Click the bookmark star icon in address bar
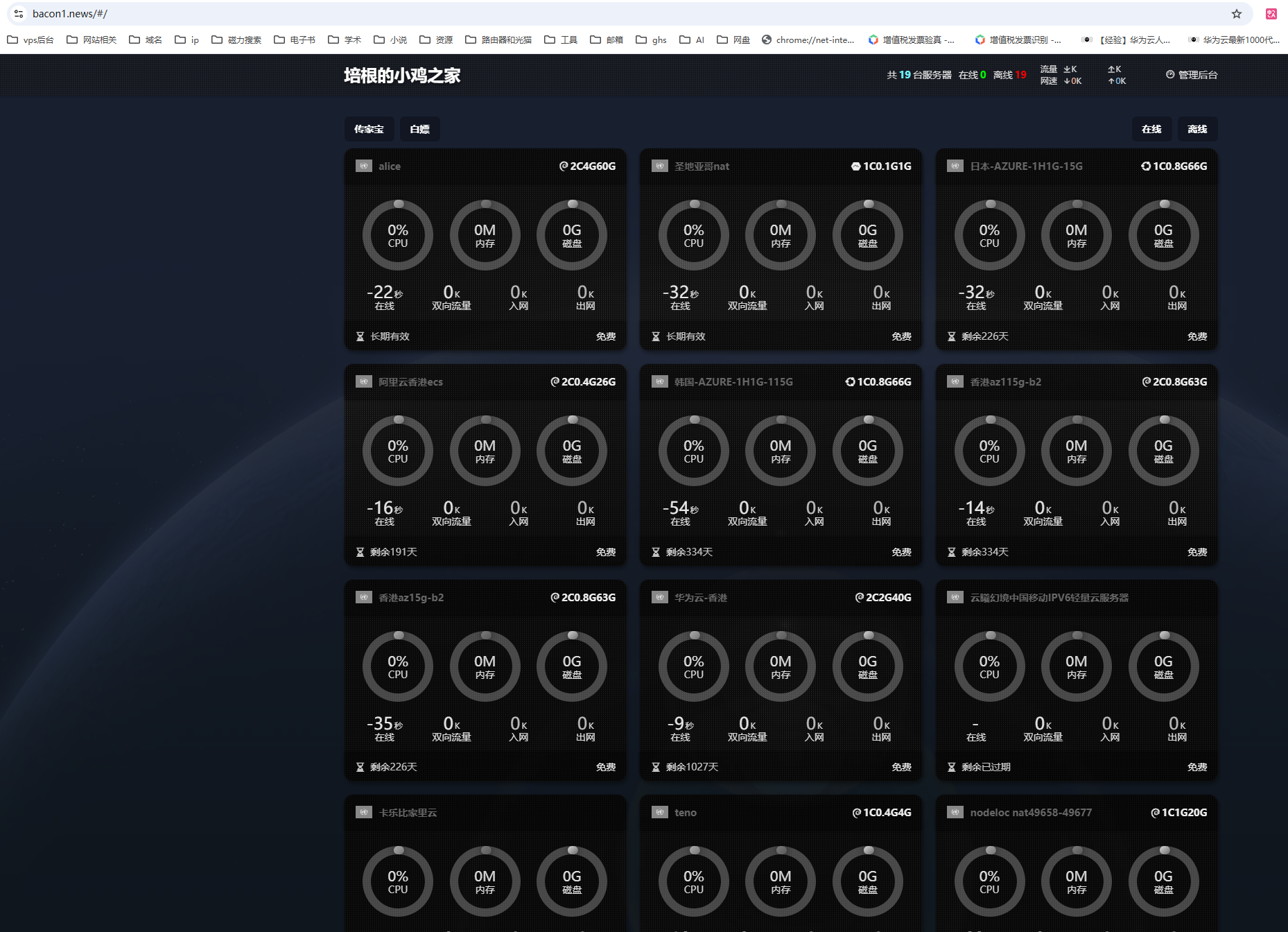Image resolution: width=1288 pixels, height=932 pixels. click(x=1236, y=14)
